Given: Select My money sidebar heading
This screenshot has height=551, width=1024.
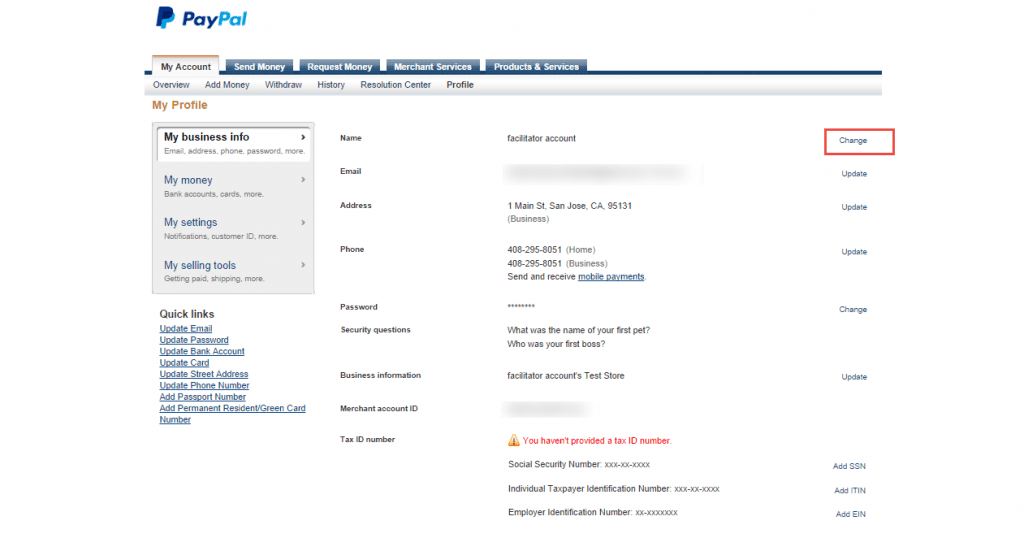Looking at the screenshot, I should coord(188,180).
